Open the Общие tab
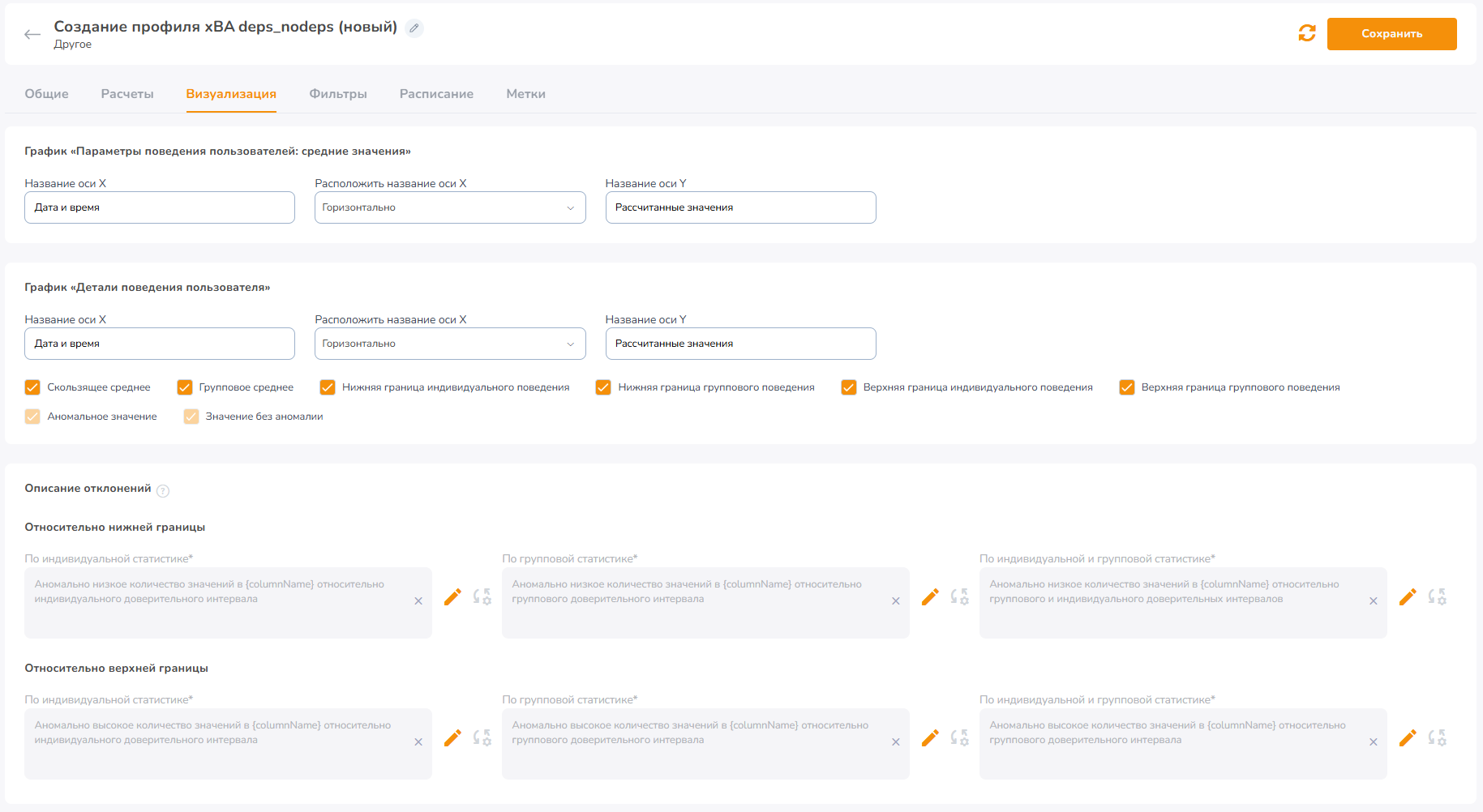 point(46,94)
